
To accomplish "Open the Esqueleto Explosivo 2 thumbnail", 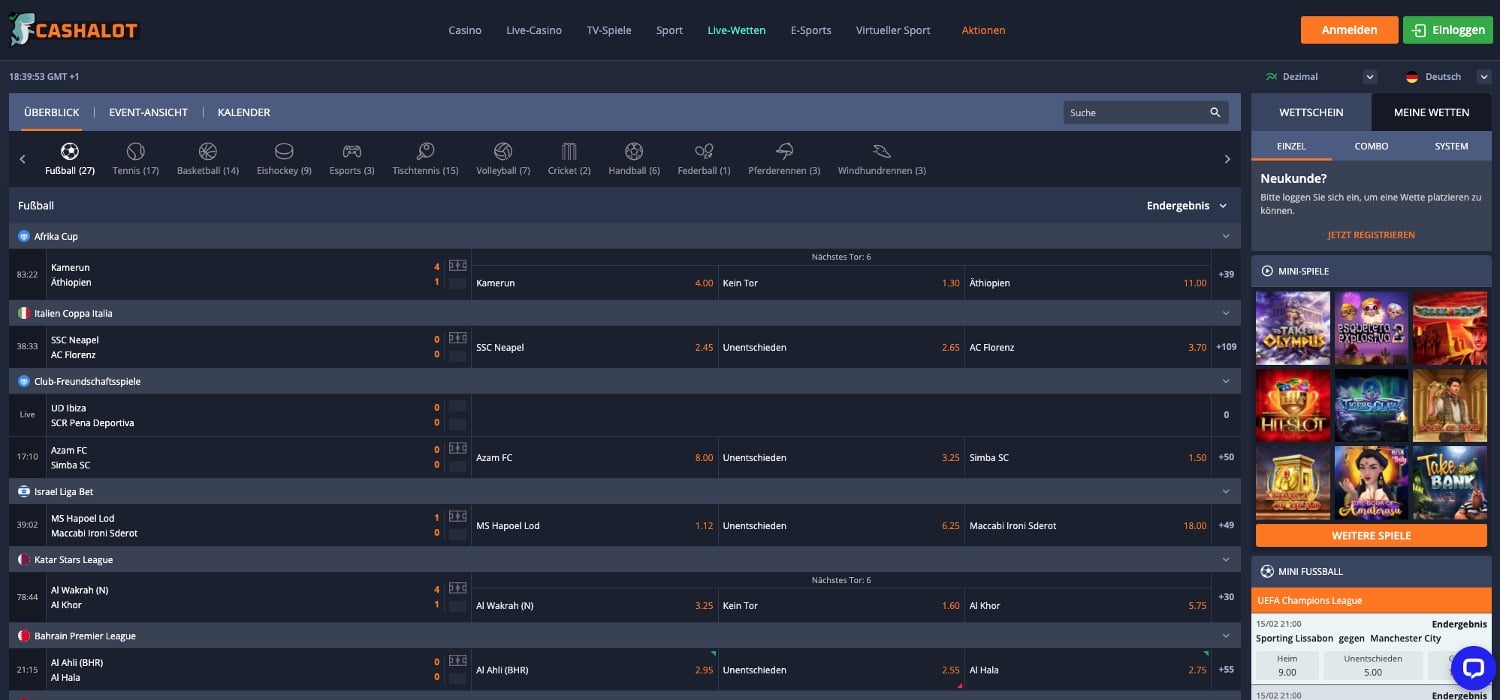I will click(1371, 328).
